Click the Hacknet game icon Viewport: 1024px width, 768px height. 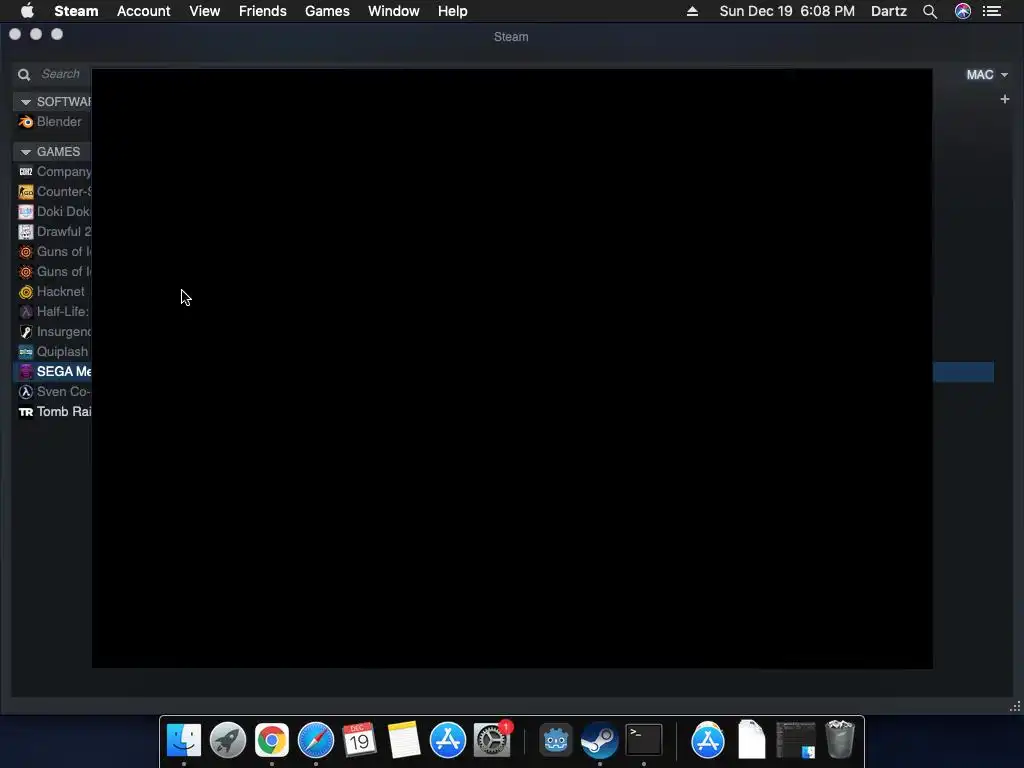click(25, 292)
